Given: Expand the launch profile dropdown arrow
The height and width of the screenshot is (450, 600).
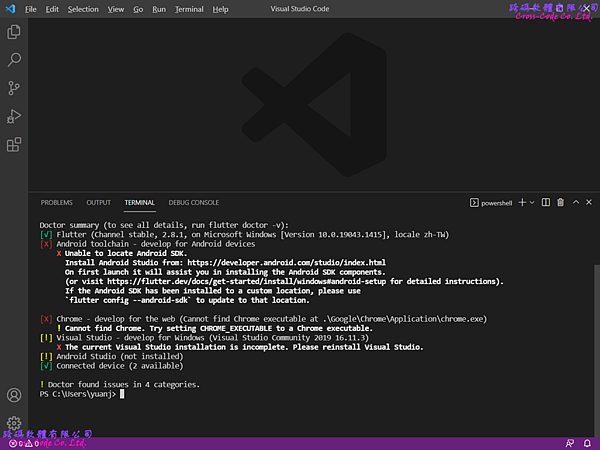Looking at the screenshot, I should pos(532,202).
